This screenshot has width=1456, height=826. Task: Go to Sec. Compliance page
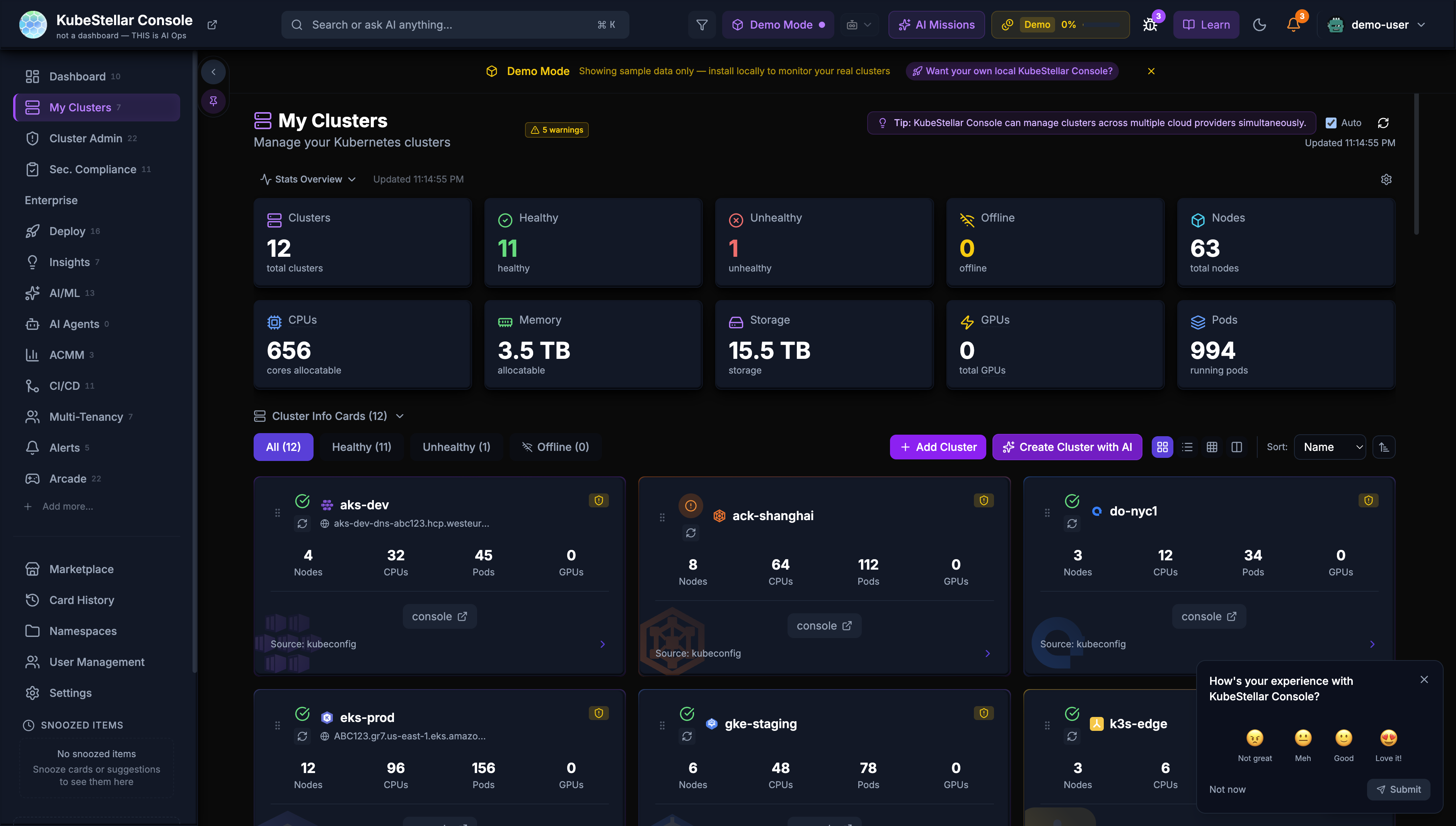[96, 170]
